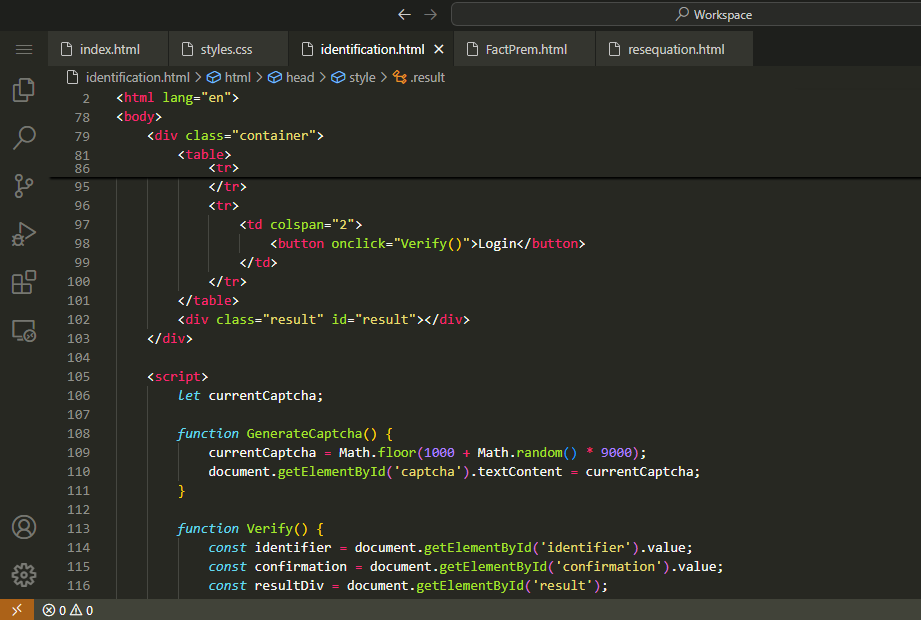
Task: Click the Workspace search box
Action: click(685, 14)
